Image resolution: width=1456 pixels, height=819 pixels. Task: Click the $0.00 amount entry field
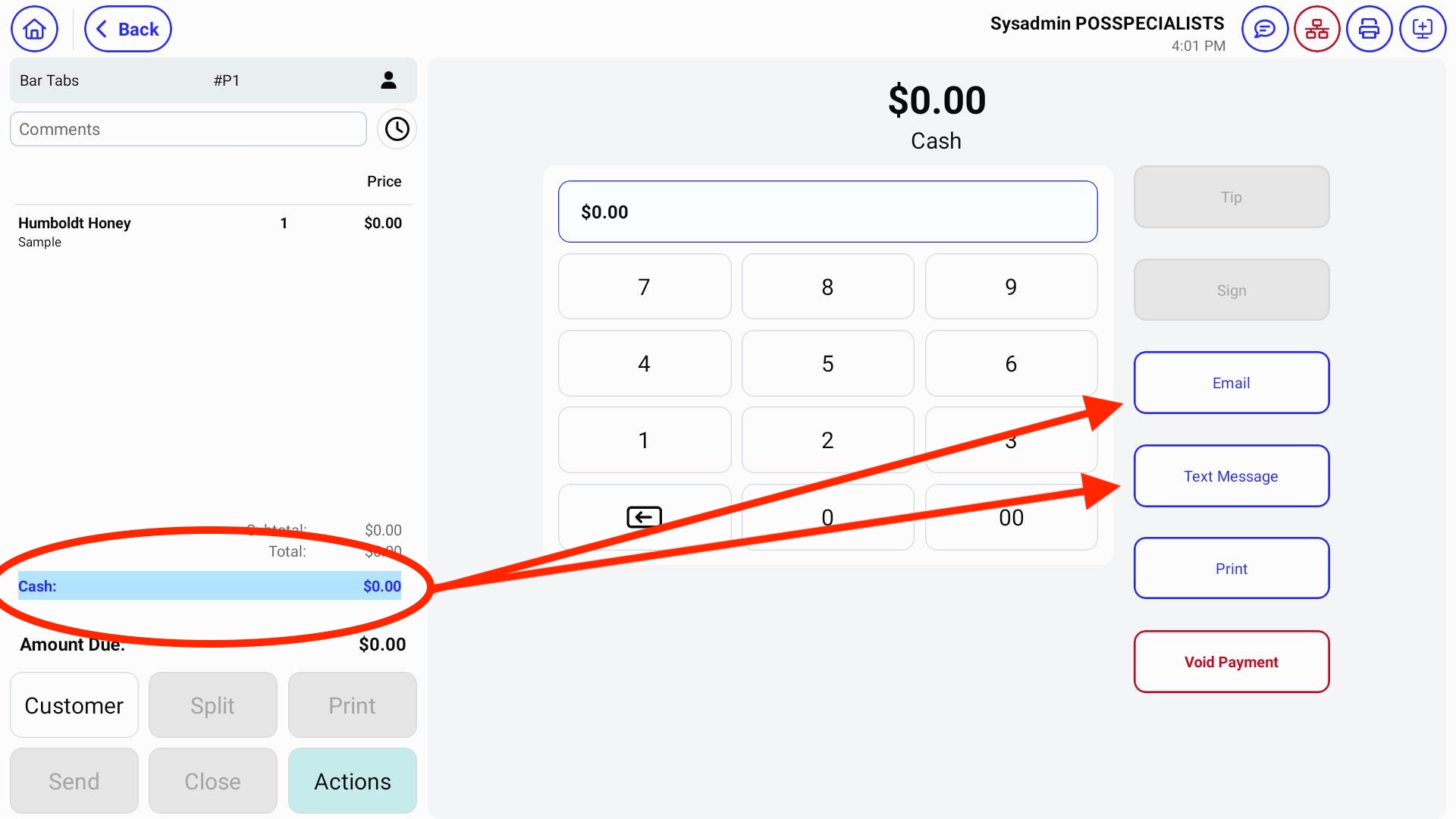point(827,212)
